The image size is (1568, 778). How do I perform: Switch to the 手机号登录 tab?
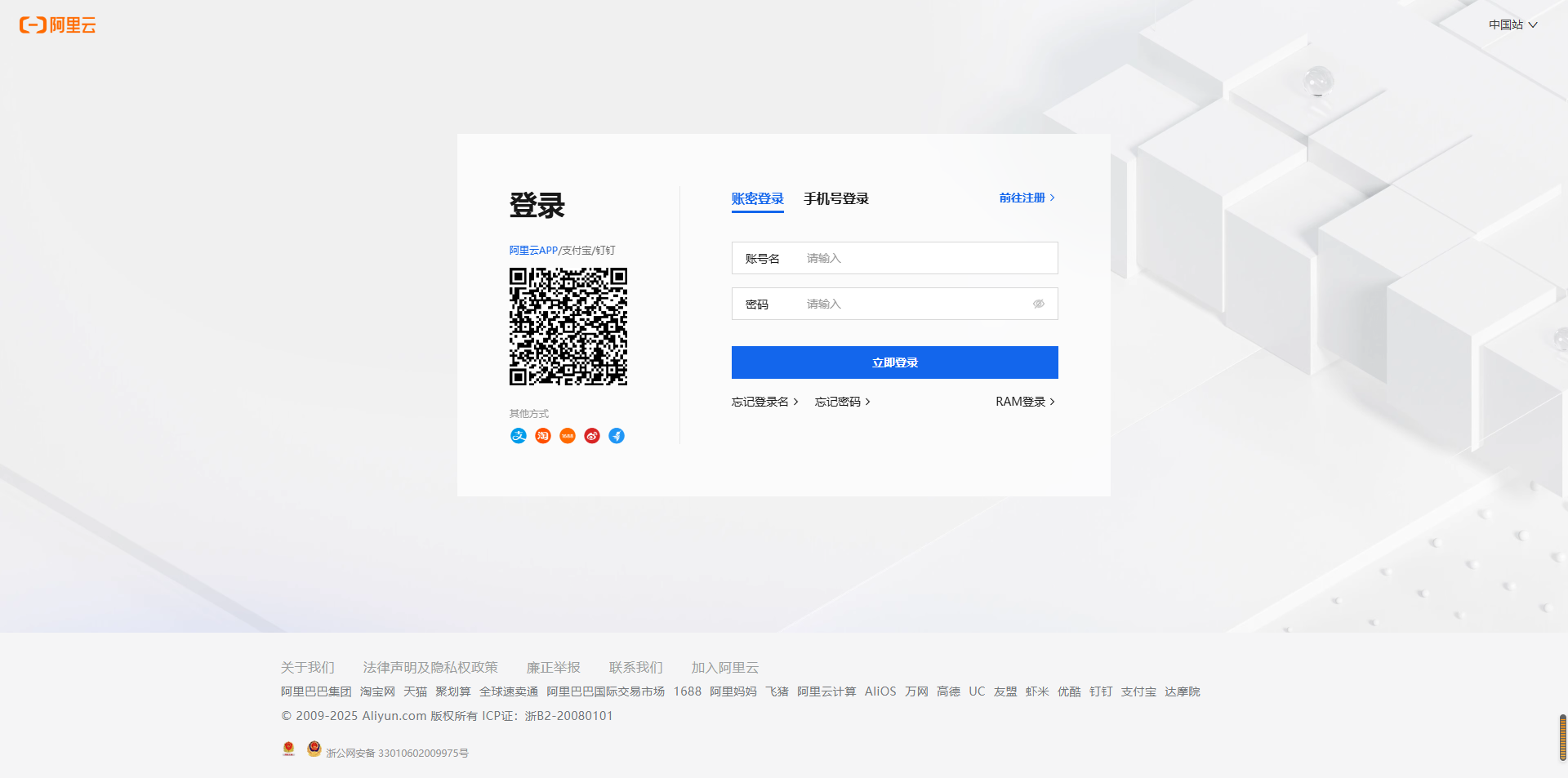(835, 198)
